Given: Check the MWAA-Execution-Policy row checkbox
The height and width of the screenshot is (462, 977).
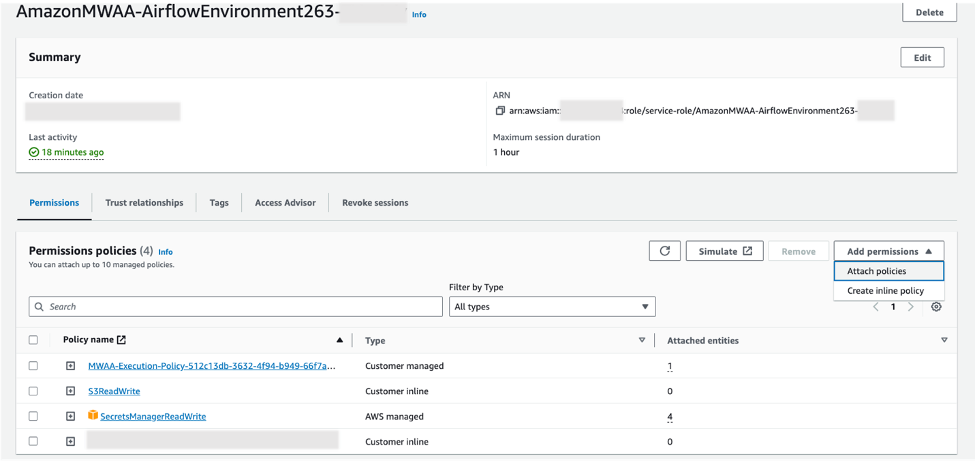Looking at the screenshot, I should coord(34,366).
